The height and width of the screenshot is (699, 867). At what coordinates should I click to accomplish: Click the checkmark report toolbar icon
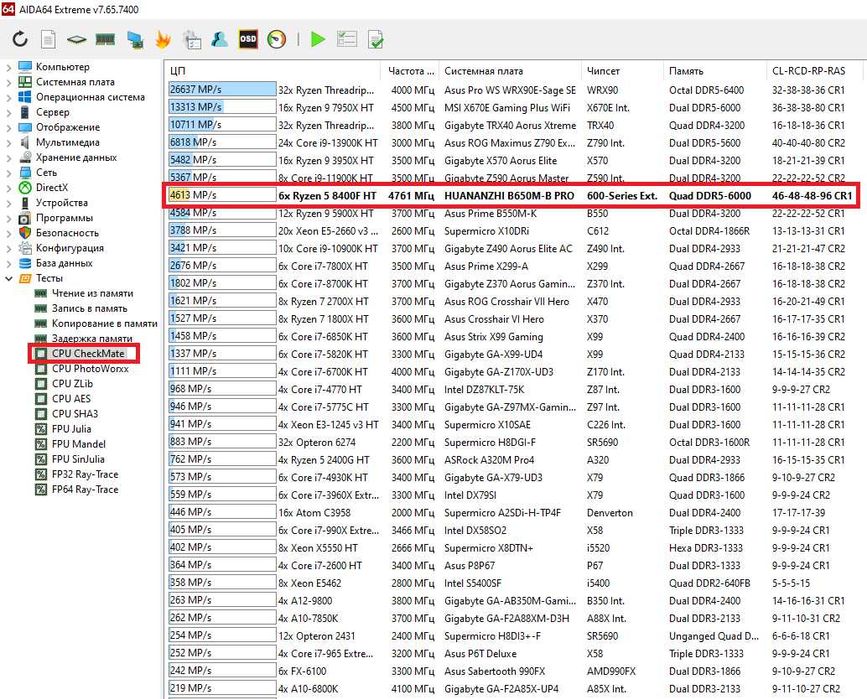click(375, 39)
